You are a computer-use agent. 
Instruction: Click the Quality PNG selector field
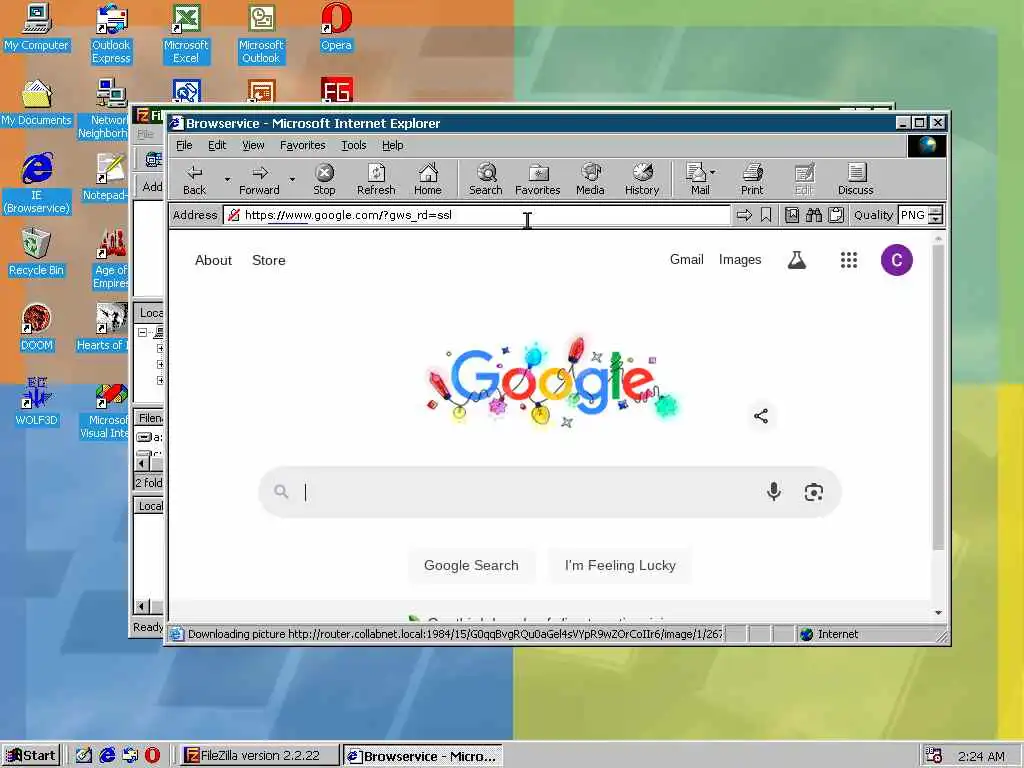pyautogui.click(x=913, y=215)
